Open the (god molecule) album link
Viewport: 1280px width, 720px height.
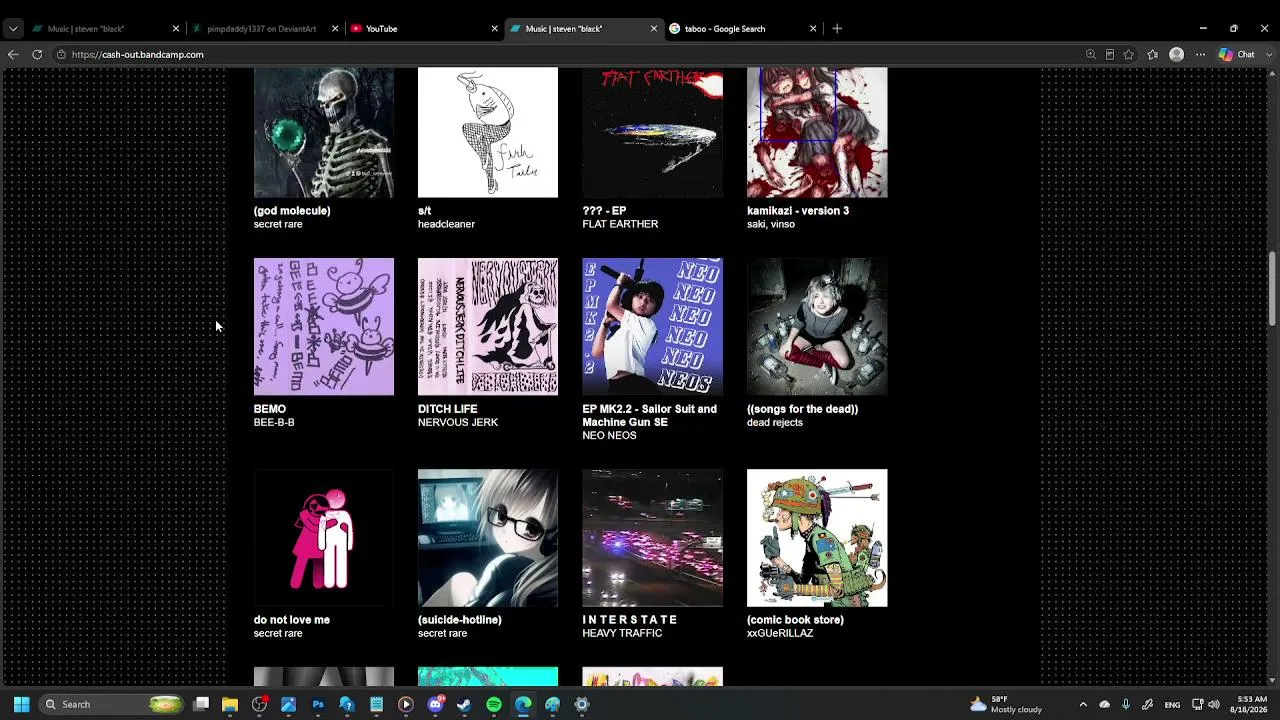(x=292, y=211)
